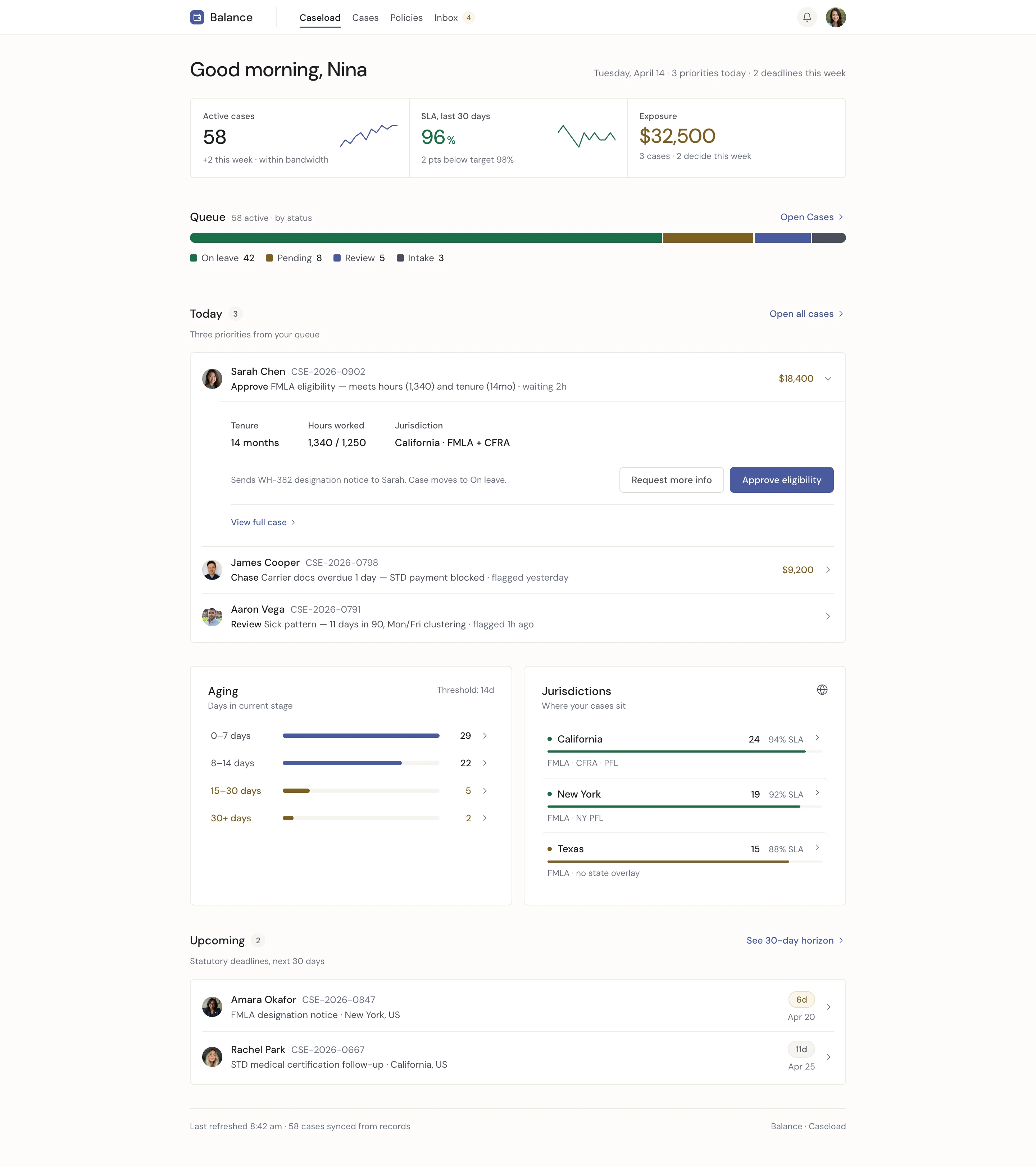
Task: Click the Balance logo icon
Action: [197, 17]
